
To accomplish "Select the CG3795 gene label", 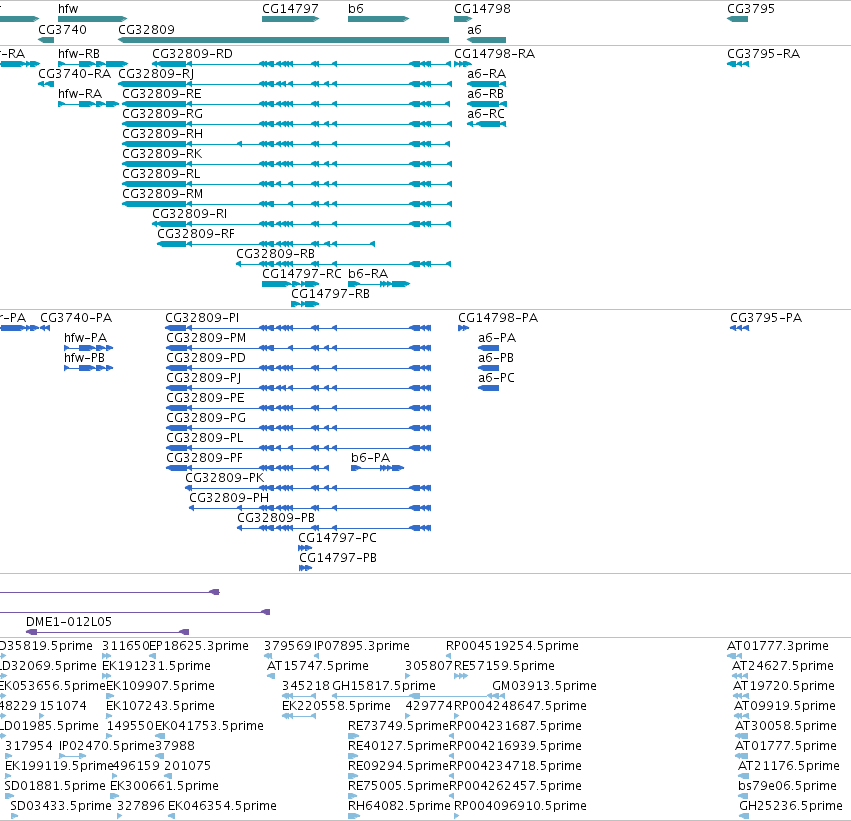I will [751, 9].
